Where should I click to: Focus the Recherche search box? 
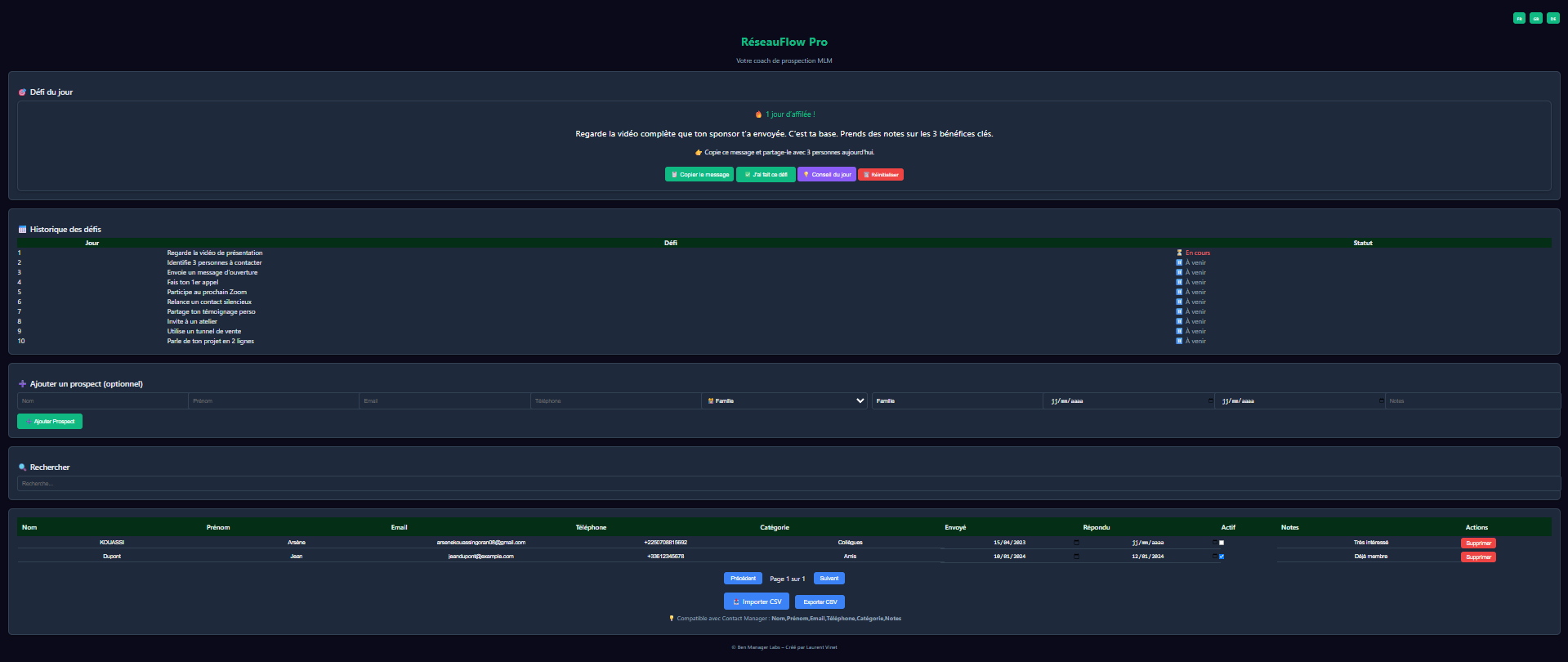coord(788,484)
